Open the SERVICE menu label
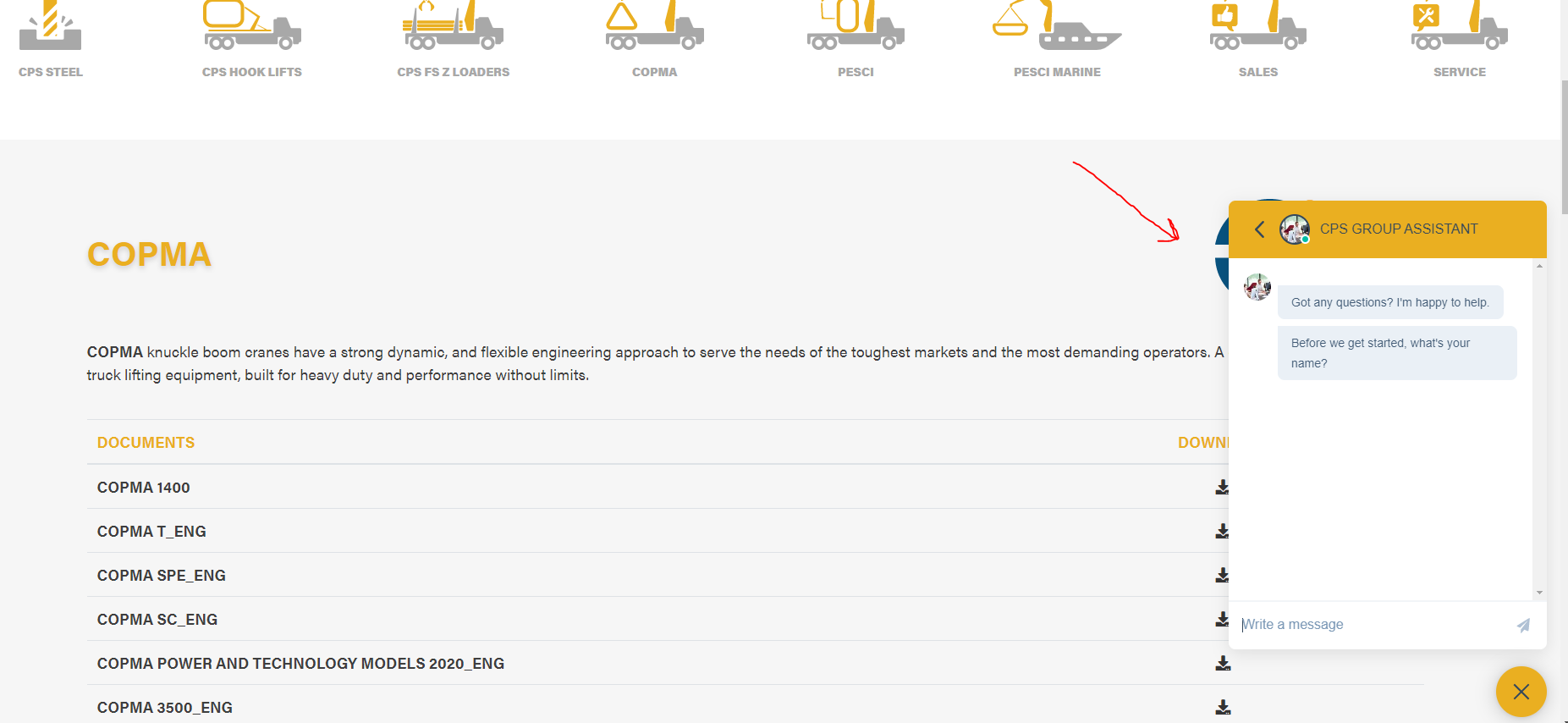Viewport: 1568px width, 723px height. [1460, 72]
